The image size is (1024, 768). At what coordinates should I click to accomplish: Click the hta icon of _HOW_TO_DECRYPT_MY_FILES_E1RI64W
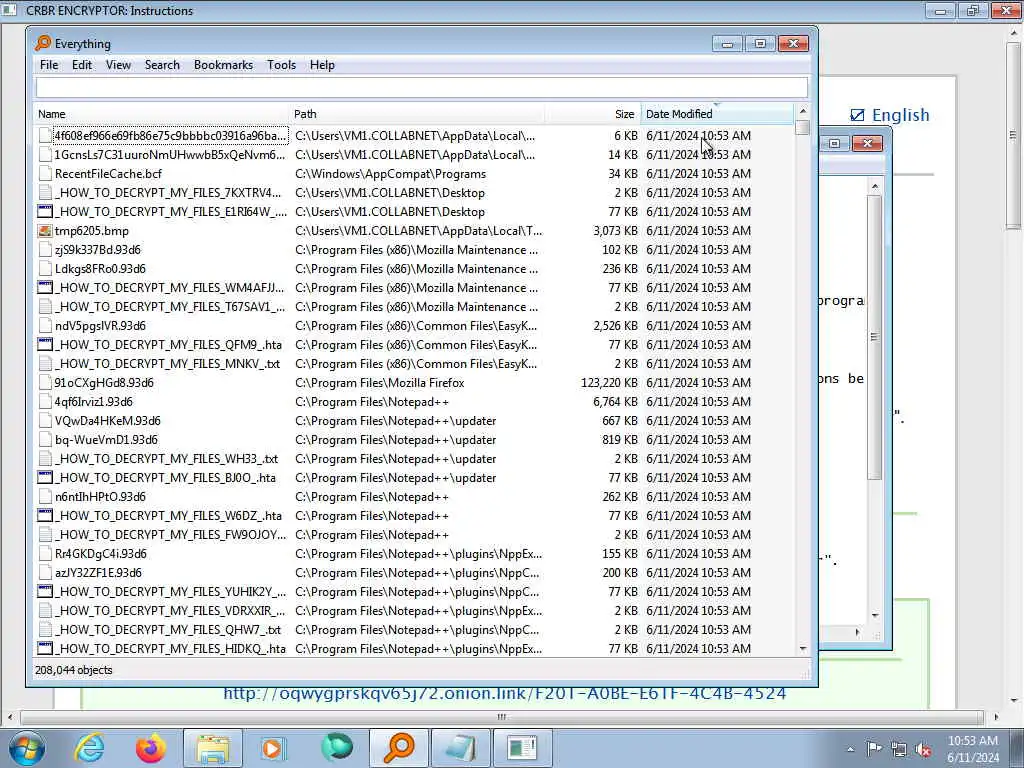pos(44,212)
